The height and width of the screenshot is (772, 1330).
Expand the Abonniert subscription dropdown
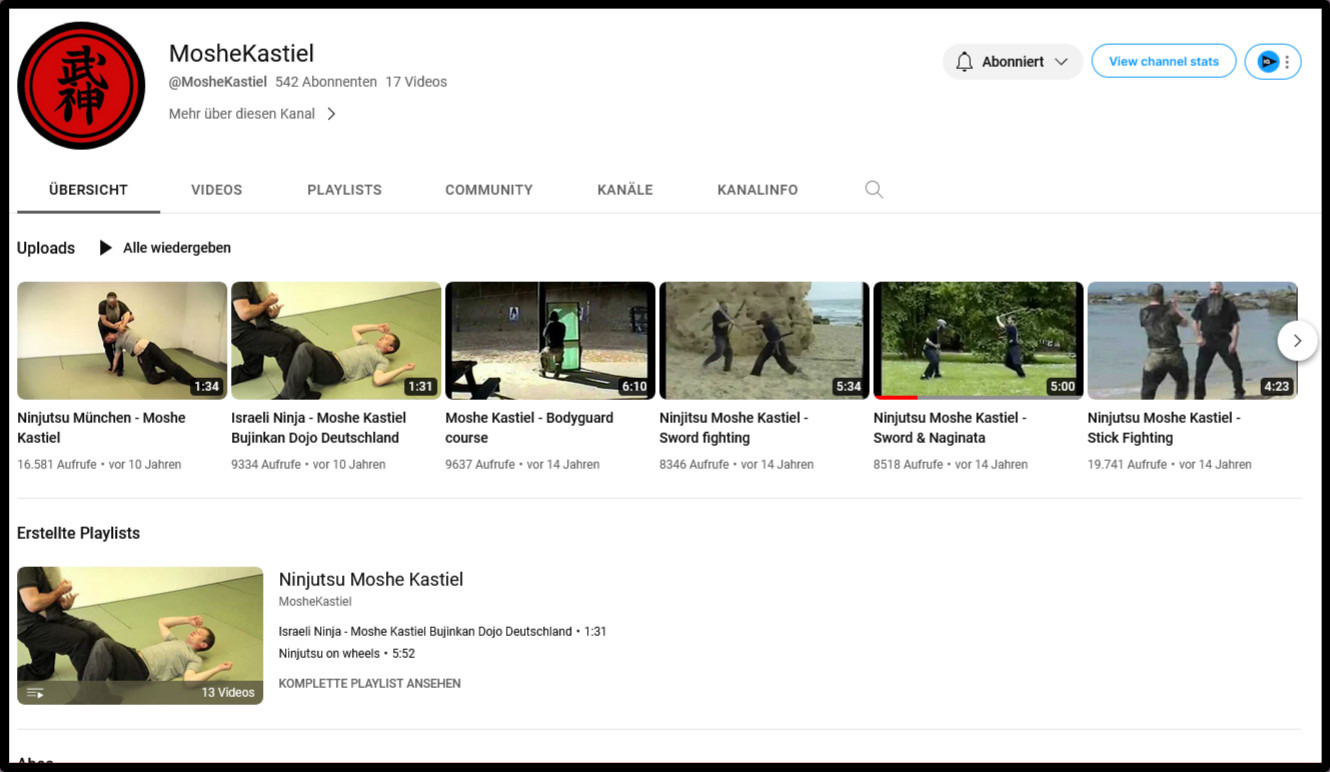pos(1061,62)
